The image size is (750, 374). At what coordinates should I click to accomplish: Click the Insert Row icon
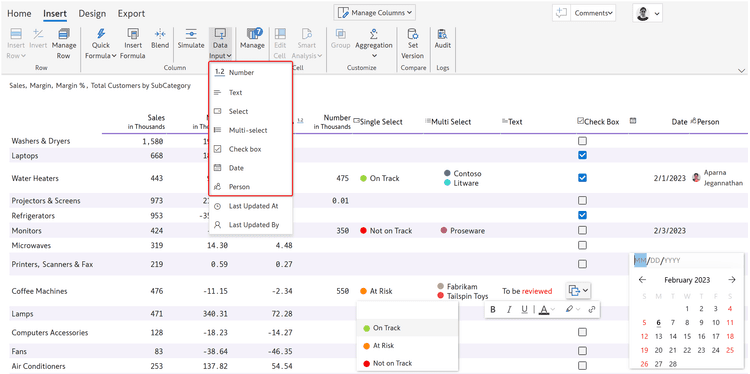coord(16,34)
